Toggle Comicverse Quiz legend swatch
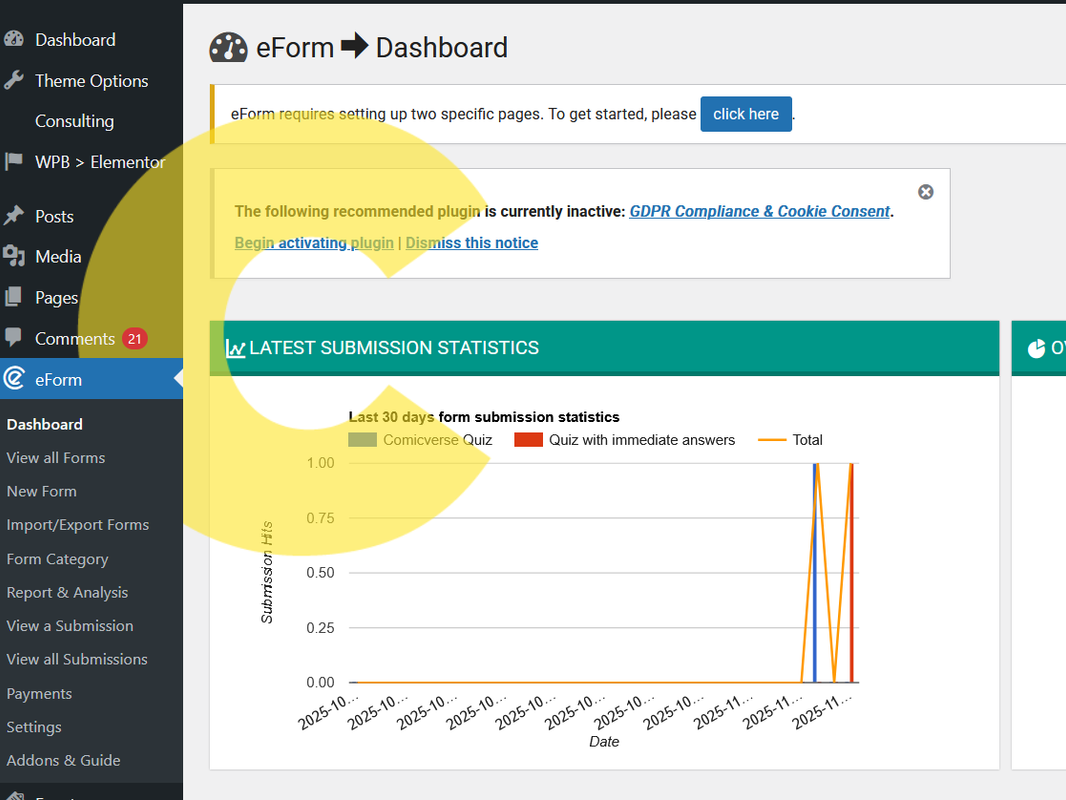Image resolution: width=1066 pixels, height=800 pixels. (362, 440)
